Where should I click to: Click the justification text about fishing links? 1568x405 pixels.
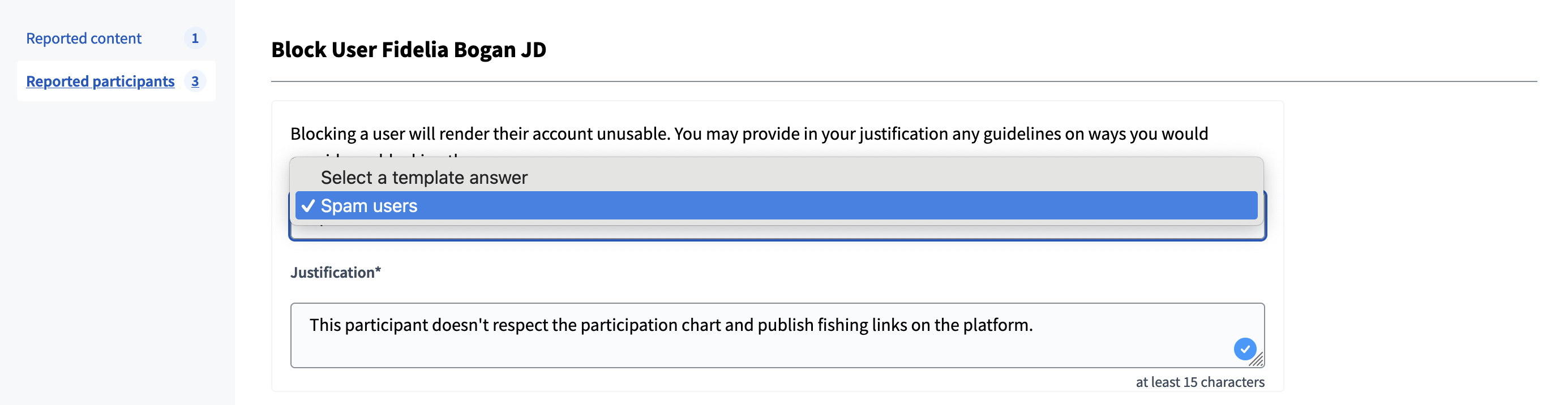click(x=671, y=325)
